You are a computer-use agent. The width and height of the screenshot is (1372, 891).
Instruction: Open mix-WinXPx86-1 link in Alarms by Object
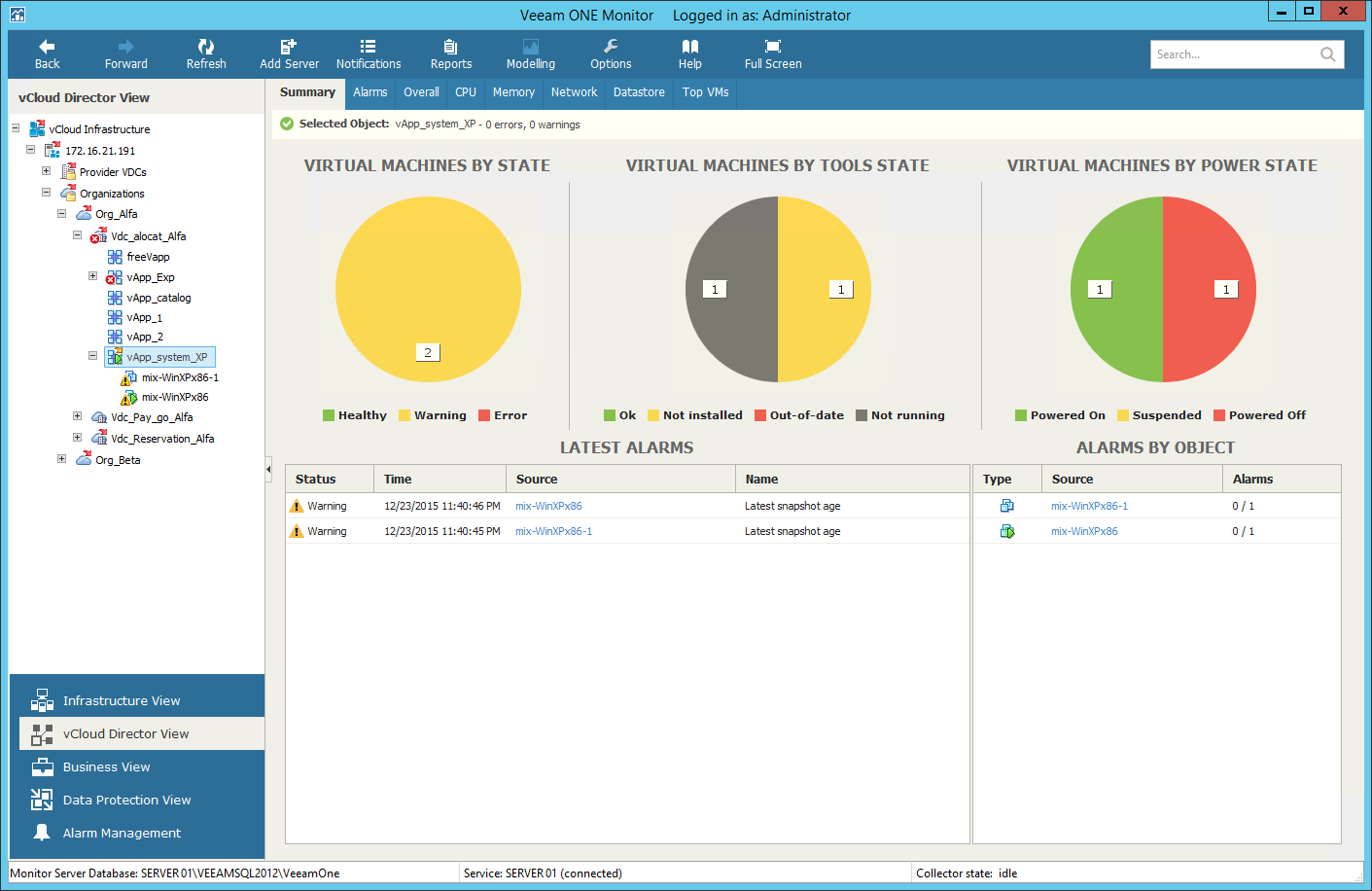(1089, 506)
